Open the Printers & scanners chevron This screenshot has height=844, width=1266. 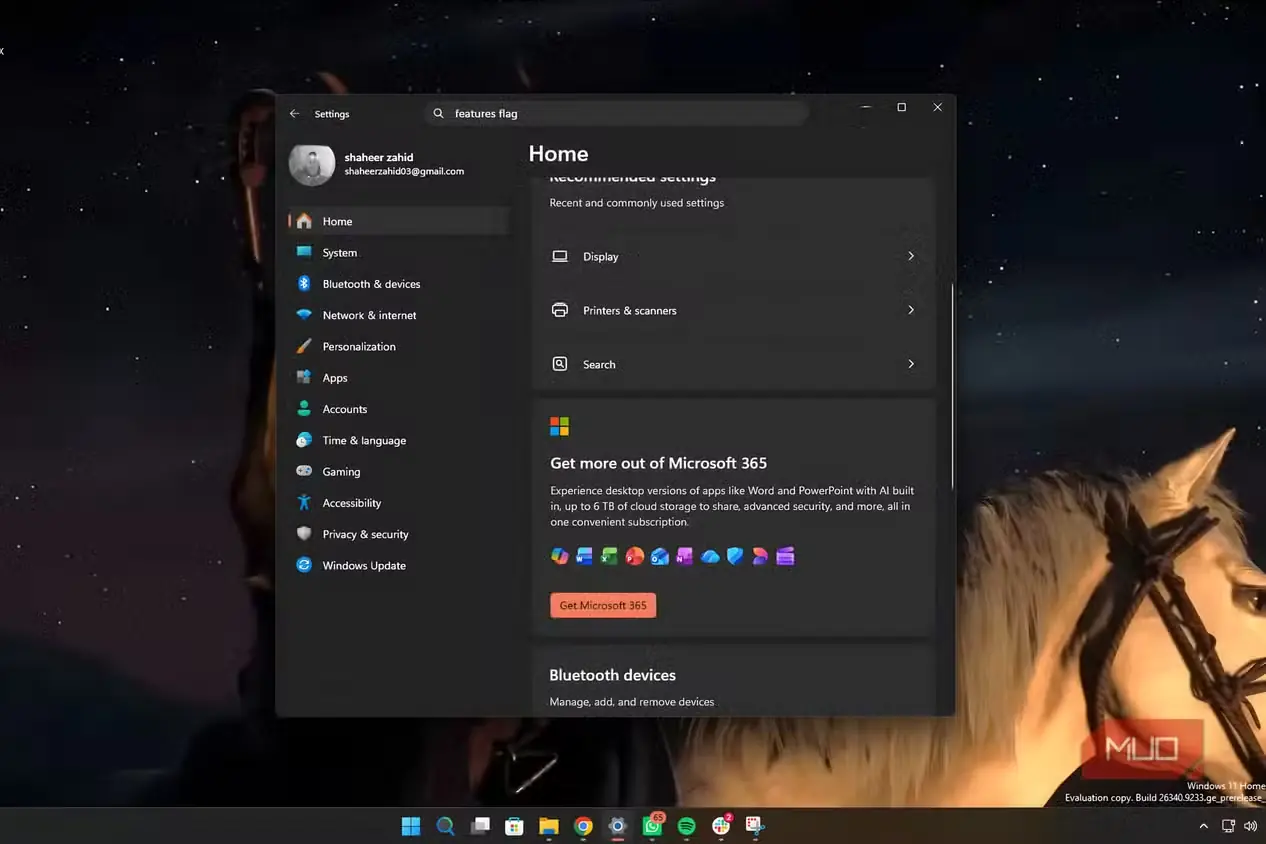(x=911, y=310)
